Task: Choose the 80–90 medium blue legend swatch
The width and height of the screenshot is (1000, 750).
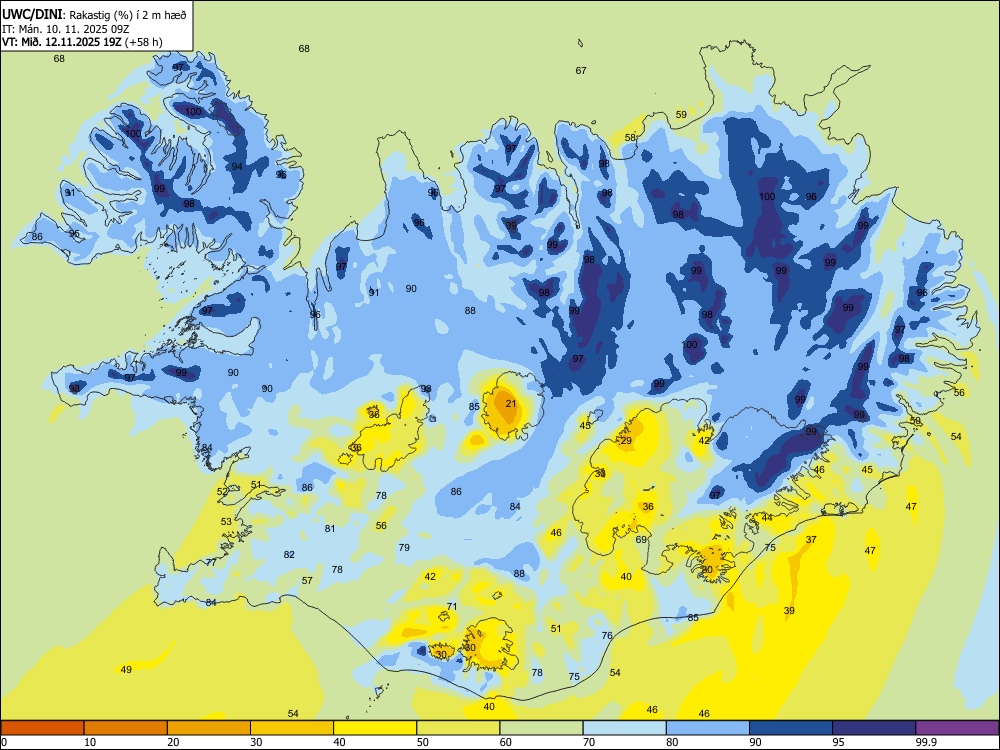Action: click(x=707, y=728)
